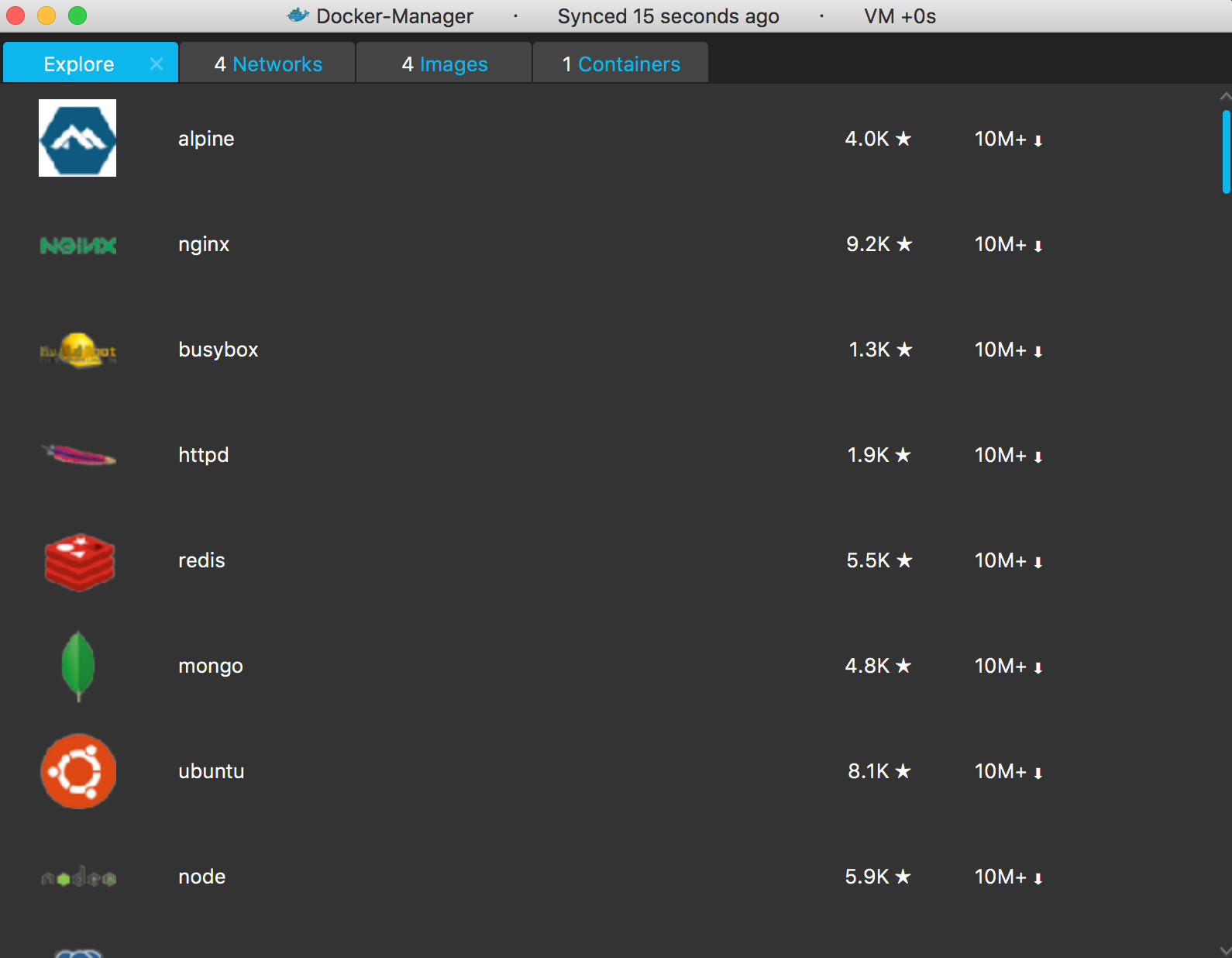Click the star icon for node
Image resolution: width=1232 pixels, height=958 pixels.
click(x=903, y=877)
